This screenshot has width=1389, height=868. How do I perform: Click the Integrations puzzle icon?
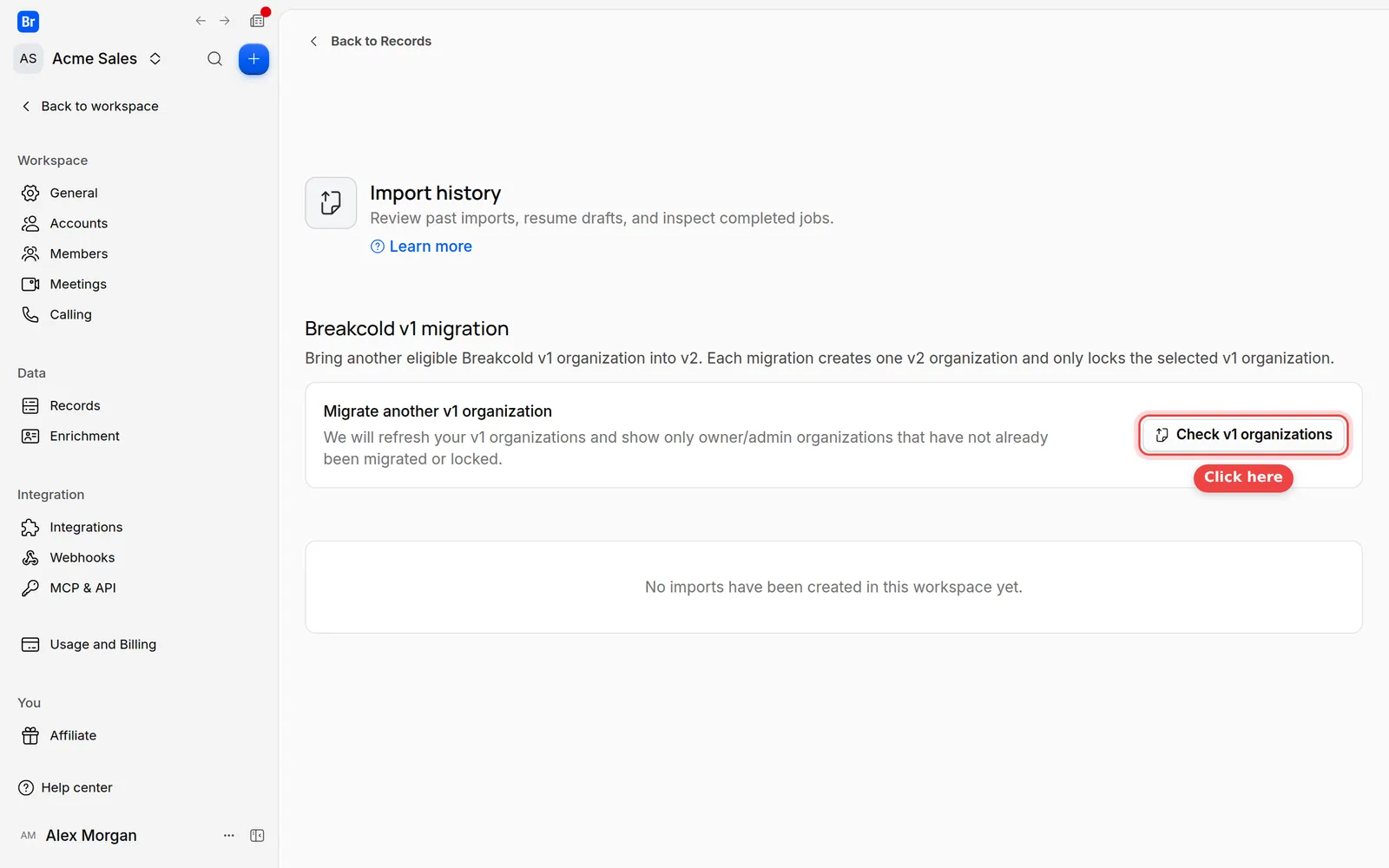click(x=30, y=527)
